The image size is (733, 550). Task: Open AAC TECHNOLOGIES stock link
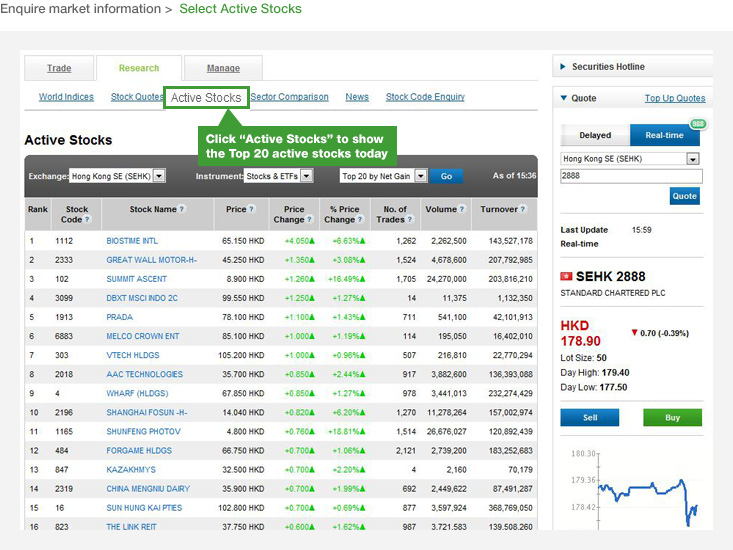coord(144,374)
